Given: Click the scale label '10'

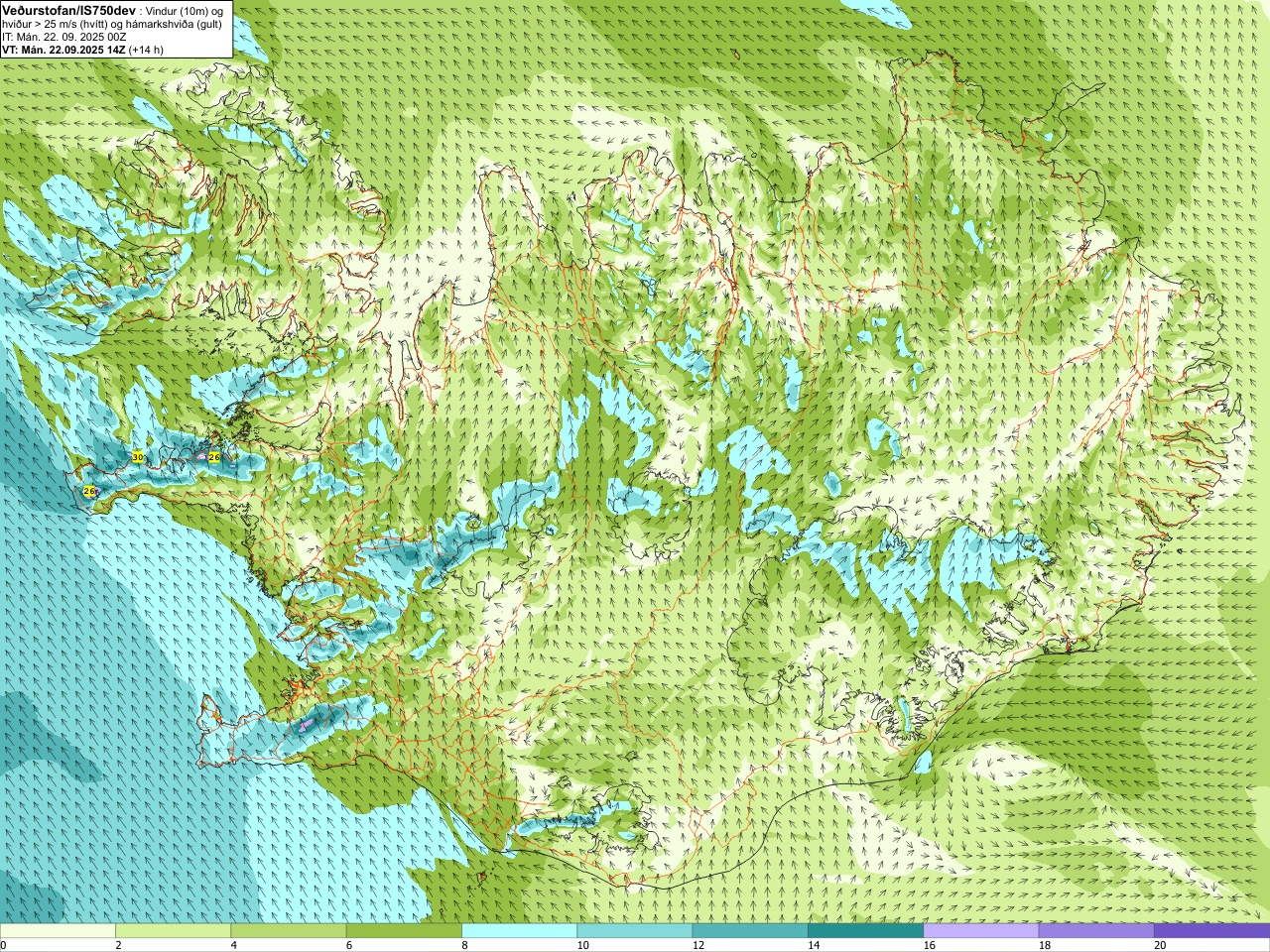Looking at the screenshot, I should click(583, 945).
